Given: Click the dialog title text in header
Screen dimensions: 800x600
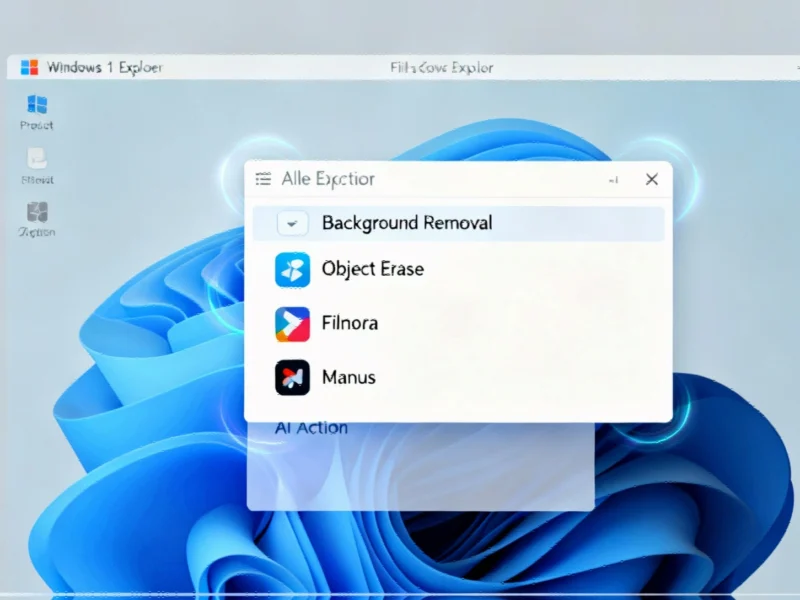Looking at the screenshot, I should pos(328,179).
